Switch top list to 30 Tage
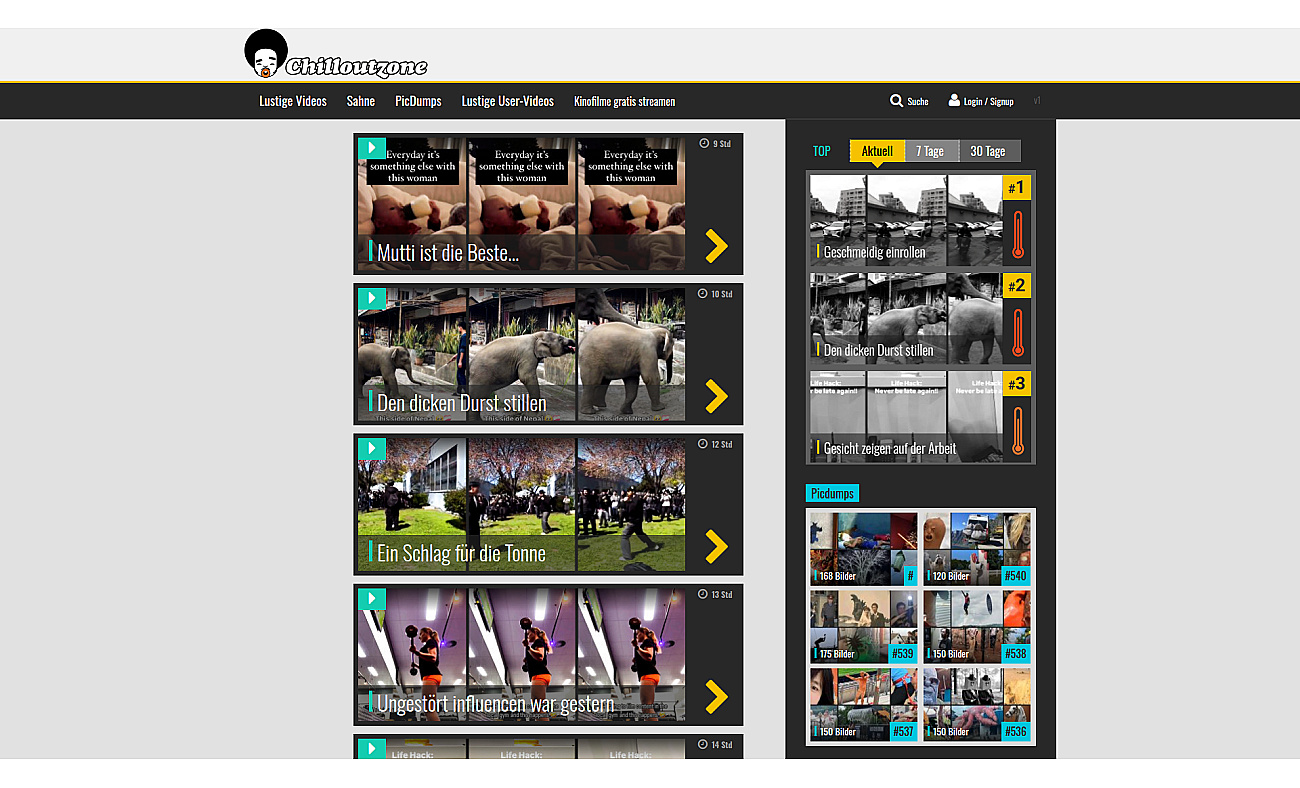The height and width of the screenshot is (788, 1300). point(989,151)
